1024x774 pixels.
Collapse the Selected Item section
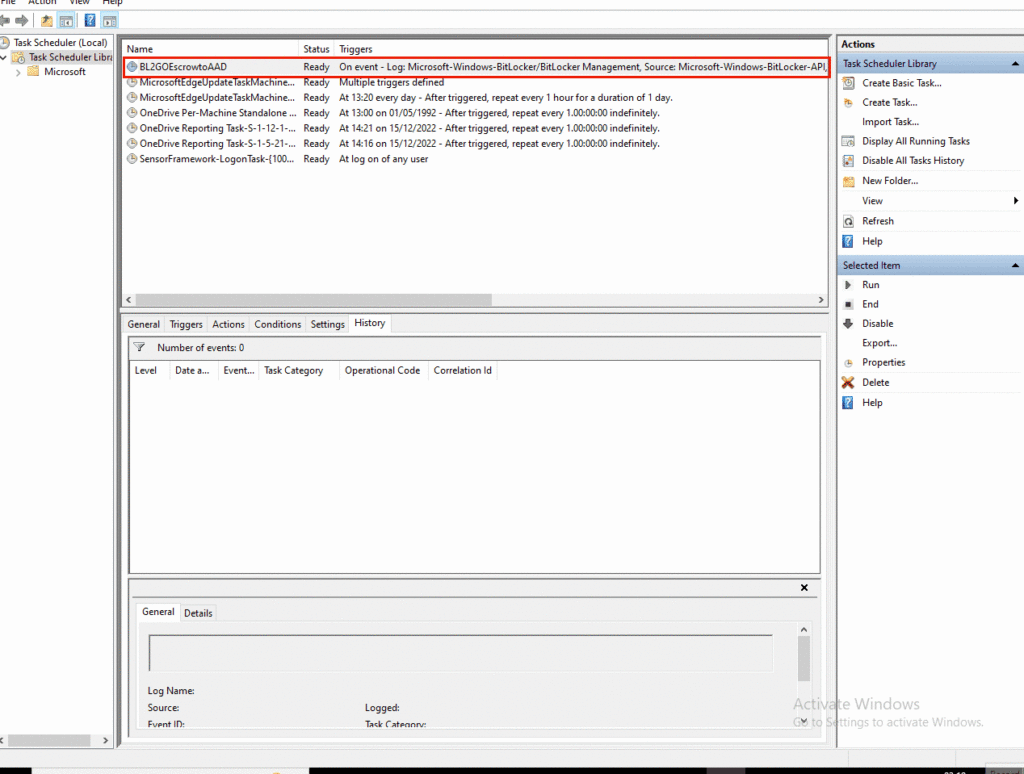[x=1016, y=266]
